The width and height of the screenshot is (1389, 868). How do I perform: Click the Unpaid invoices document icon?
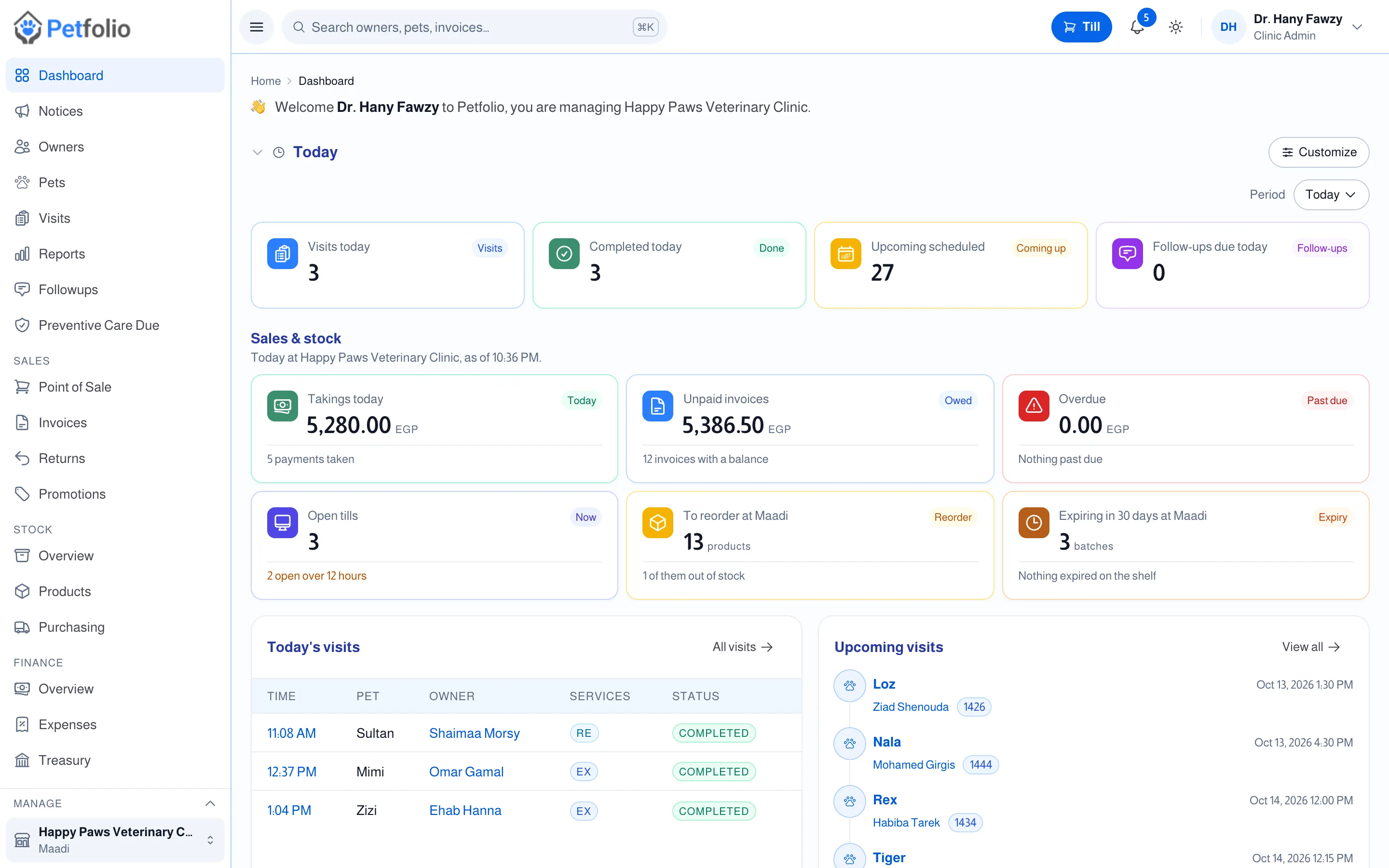click(658, 406)
